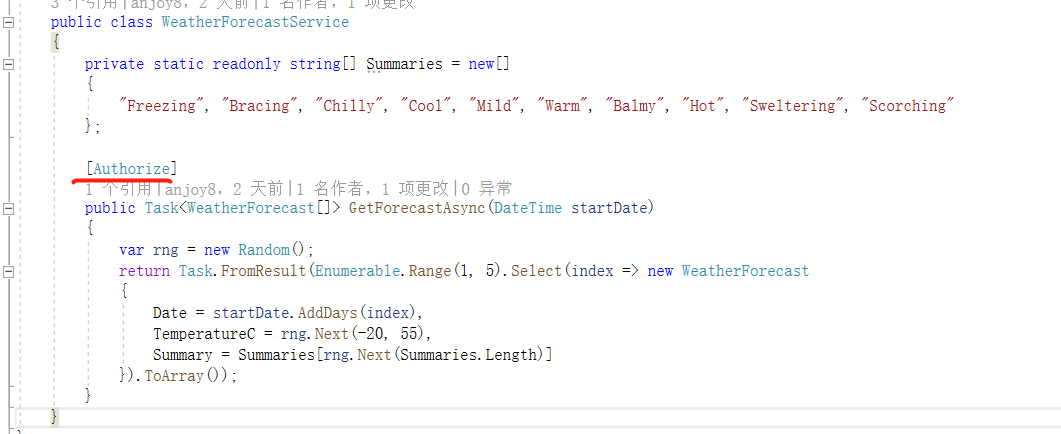Click the Authorize attribute
This screenshot has height=434, width=1061.
coord(131,168)
